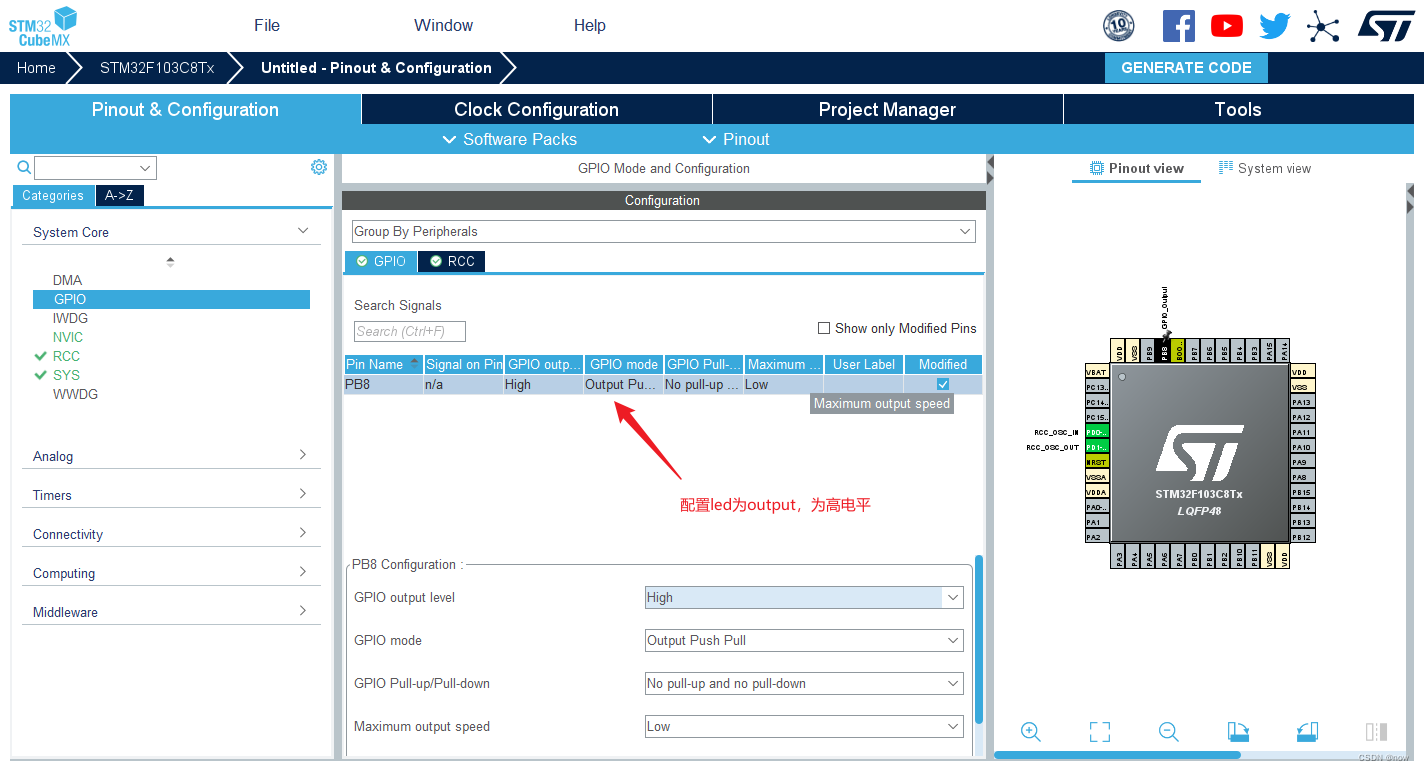Switch to the Clock Configuration tab

(x=536, y=109)
